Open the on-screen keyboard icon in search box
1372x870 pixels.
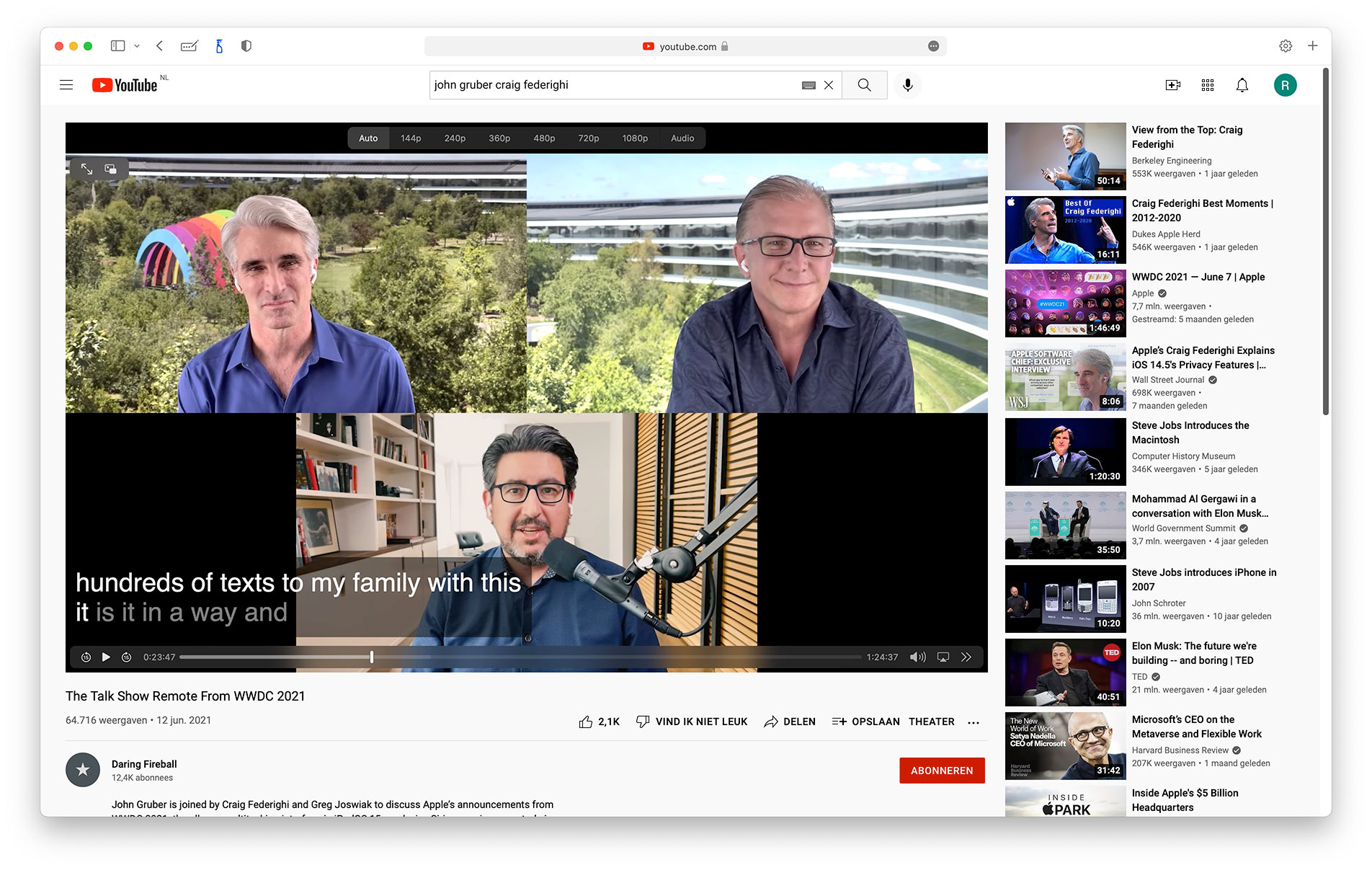[x=808, y=85]
